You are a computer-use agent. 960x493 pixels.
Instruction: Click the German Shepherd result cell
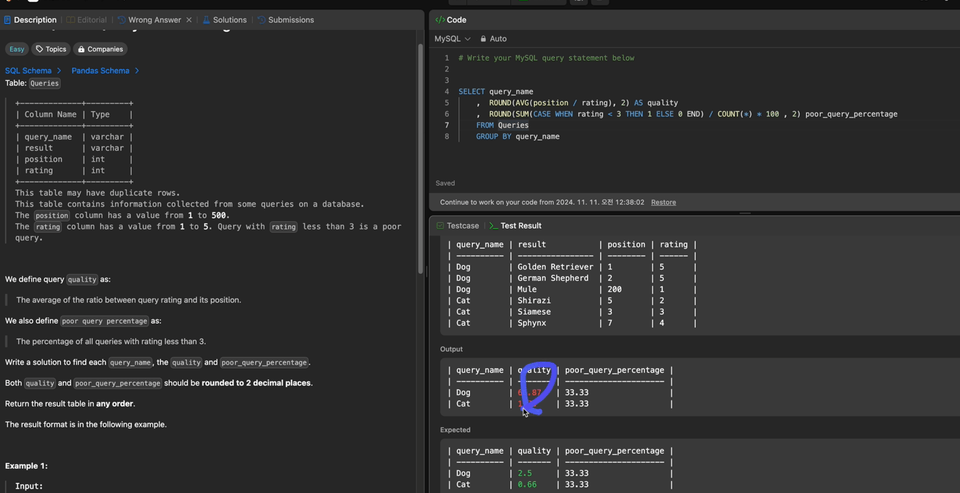pos(553,278)
